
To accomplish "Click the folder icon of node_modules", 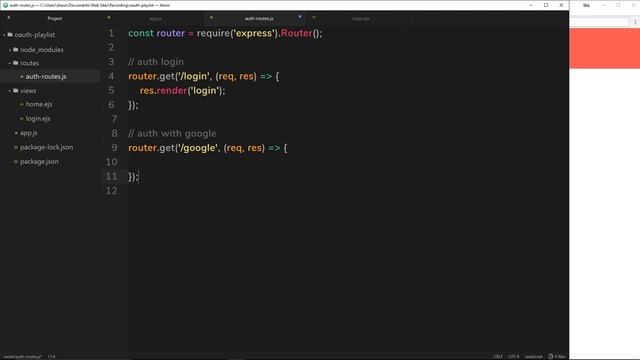I will pyautogui.click(x=16, y=49).
